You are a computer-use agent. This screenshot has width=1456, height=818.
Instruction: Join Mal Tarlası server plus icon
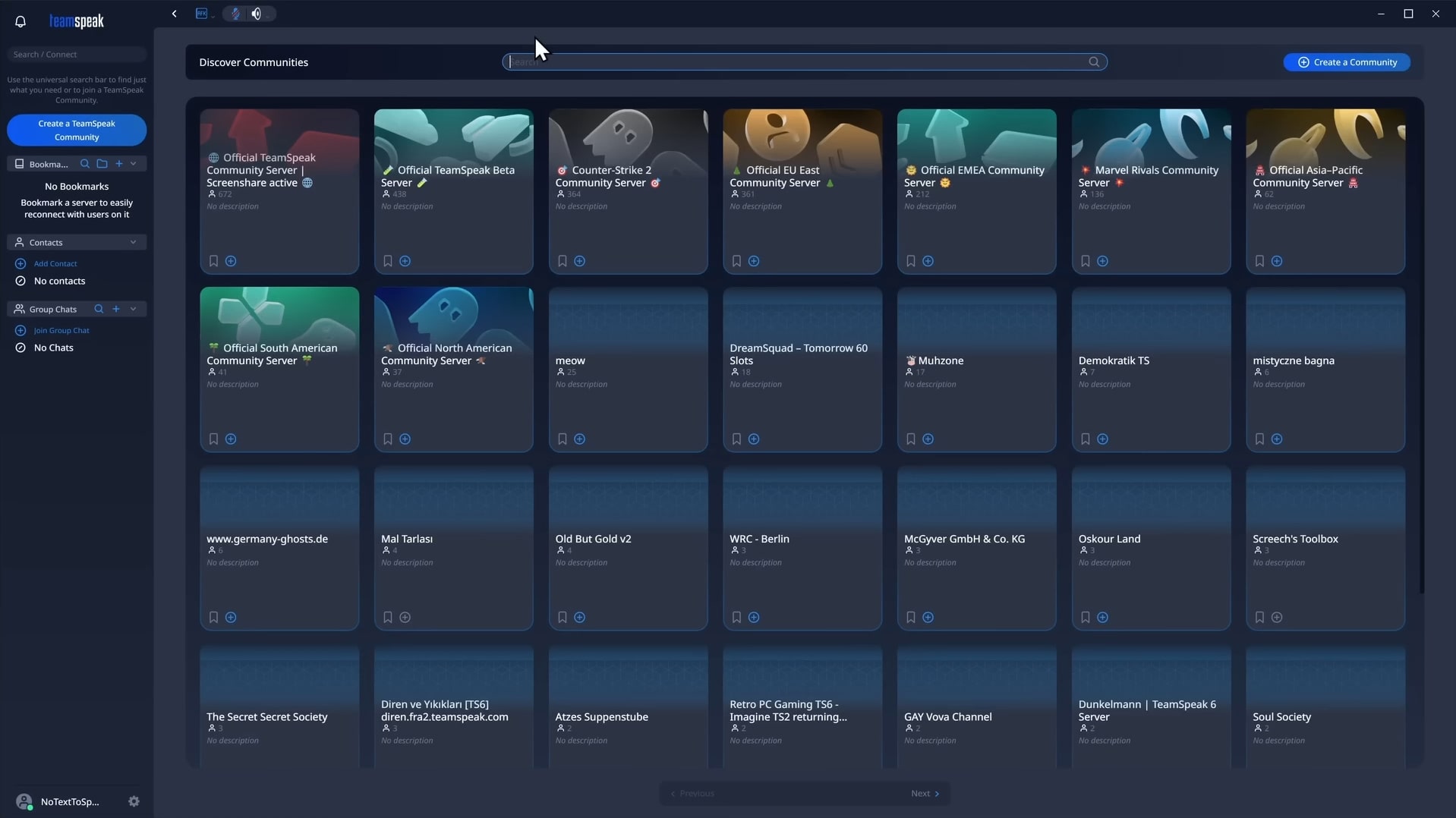pos(405,618)
